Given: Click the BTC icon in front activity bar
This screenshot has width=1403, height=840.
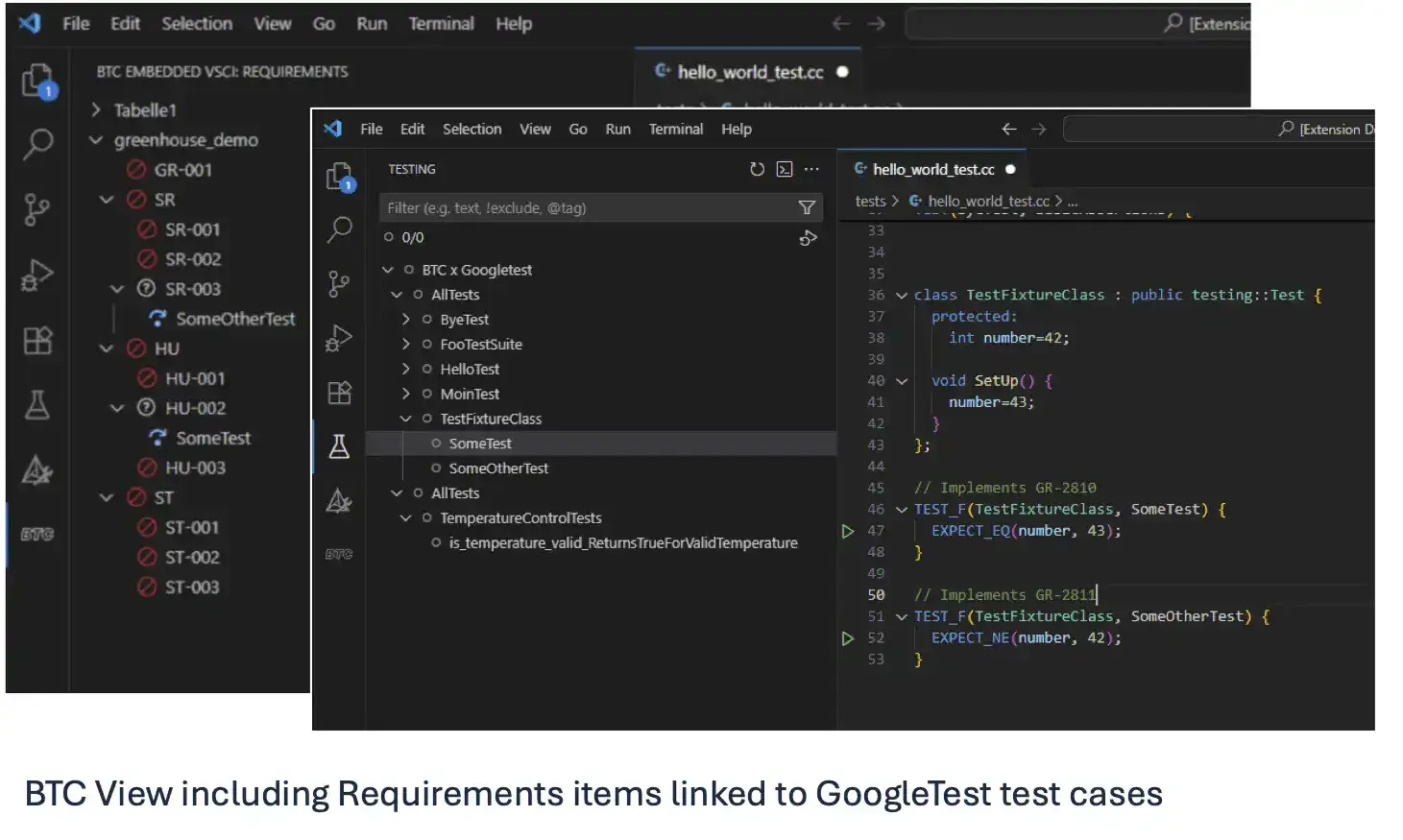Looking at the screenshot, I should pos(339,554).
